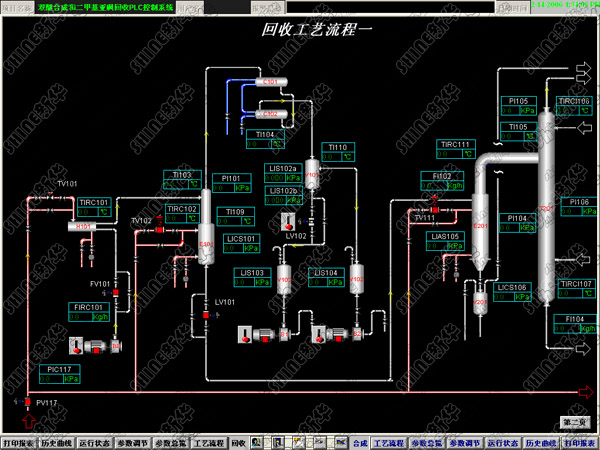
Task: Click the TV102 control valve
Action: [x=157, y=230]
